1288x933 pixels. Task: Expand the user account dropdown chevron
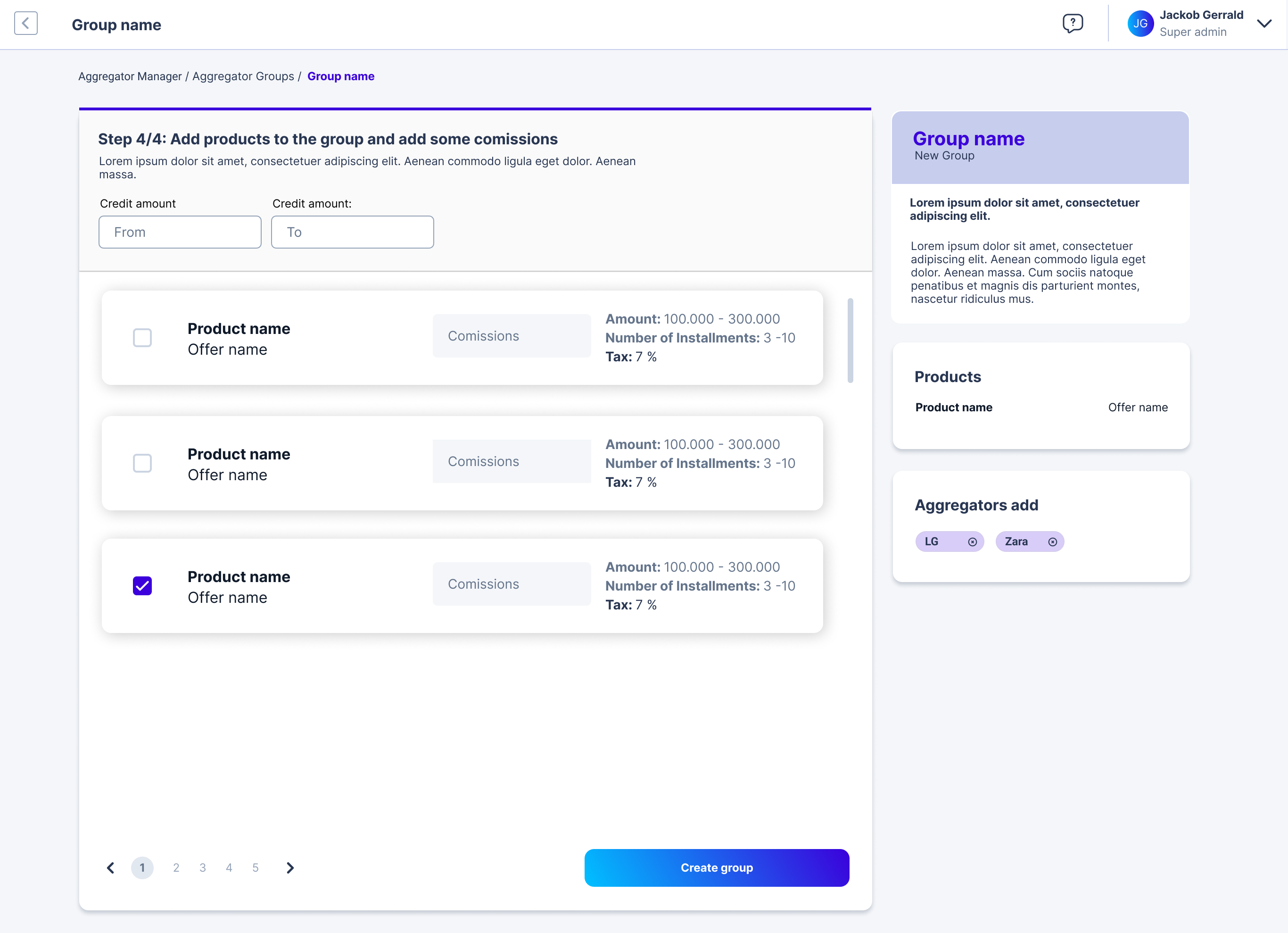pyautogui.click(x=1264, y=23)
